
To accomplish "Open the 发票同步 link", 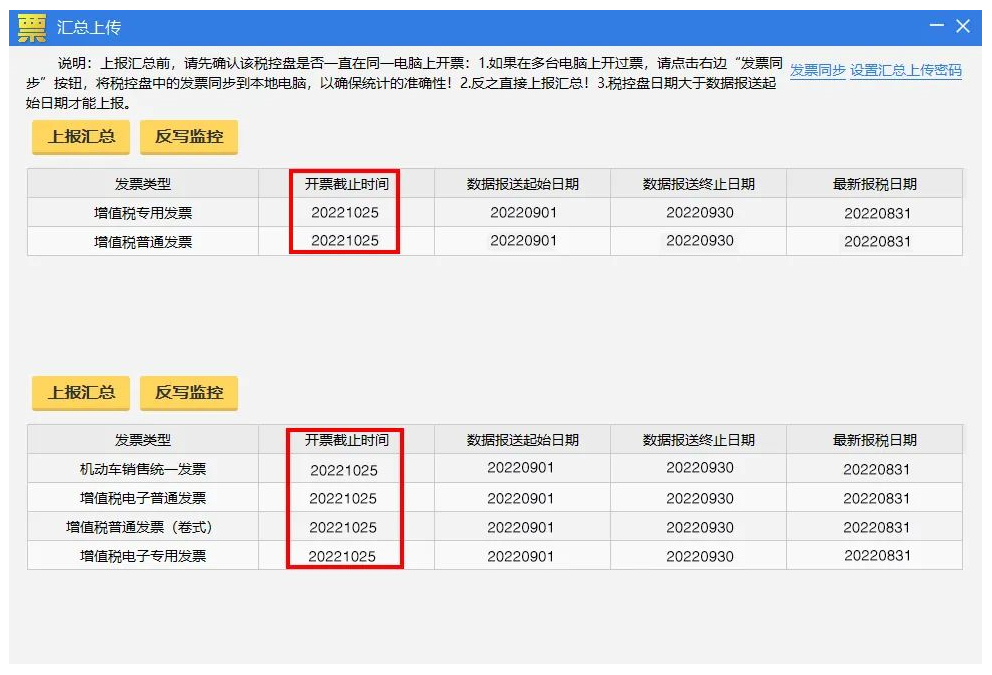I will pos(817,71).
